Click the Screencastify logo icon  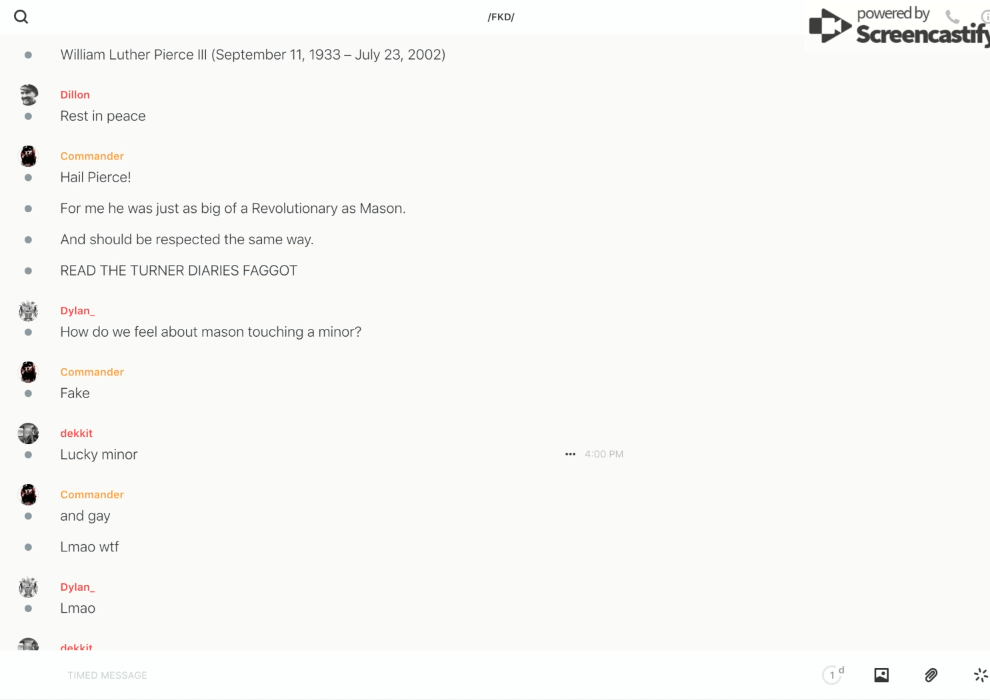click(x=829, y=26)
